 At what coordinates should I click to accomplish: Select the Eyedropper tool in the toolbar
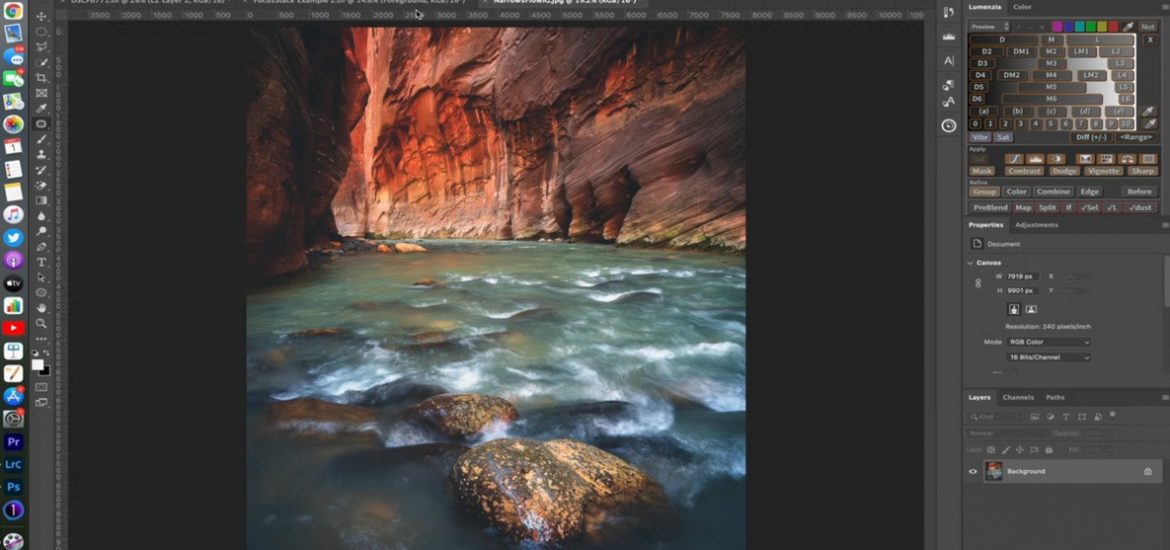coord(41,108)
